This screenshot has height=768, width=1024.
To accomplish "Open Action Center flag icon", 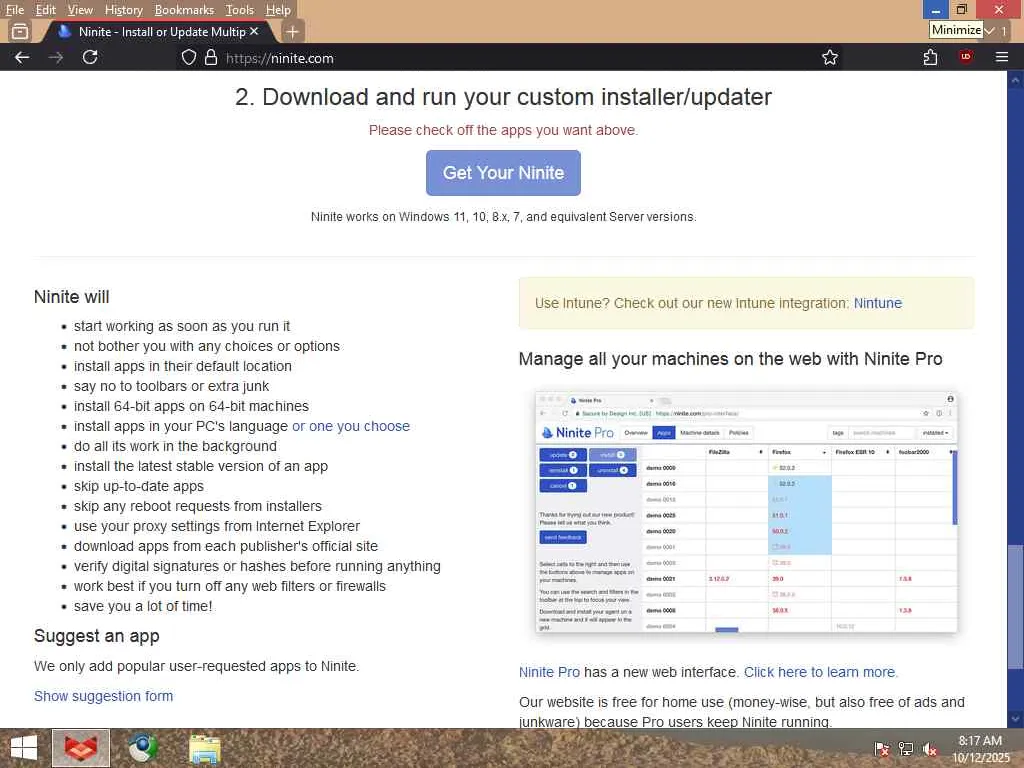I will [x=881, y=749].
